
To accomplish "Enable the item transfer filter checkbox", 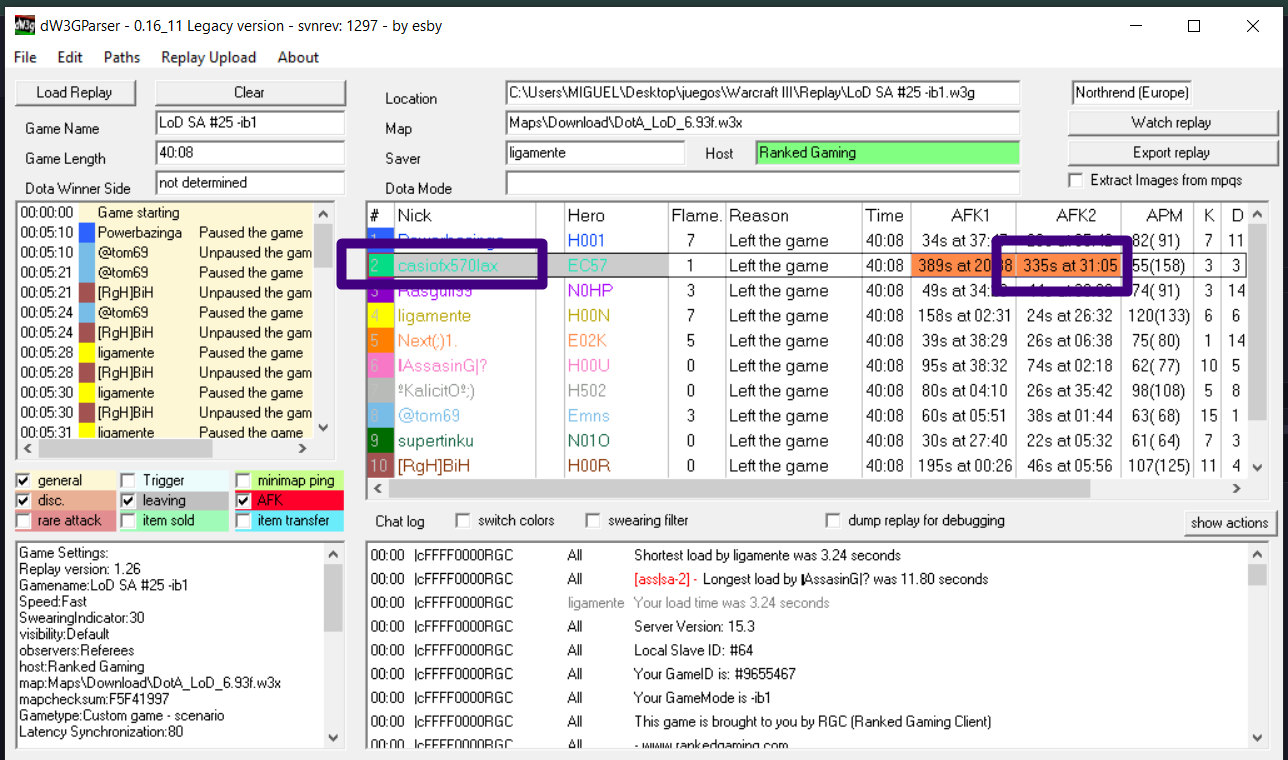I will click(243, 520).
